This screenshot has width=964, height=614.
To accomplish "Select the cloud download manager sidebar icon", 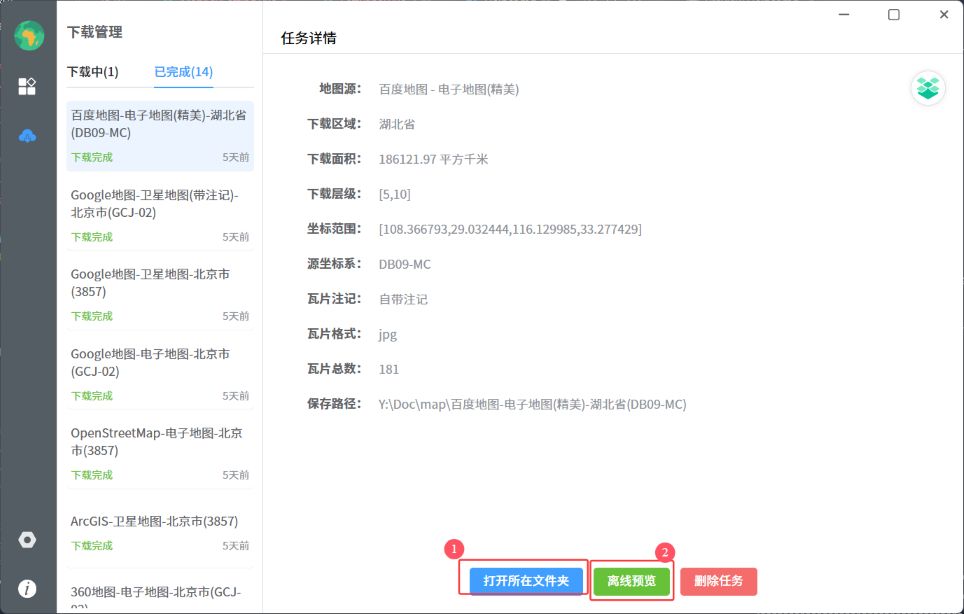I will (27, 136).
